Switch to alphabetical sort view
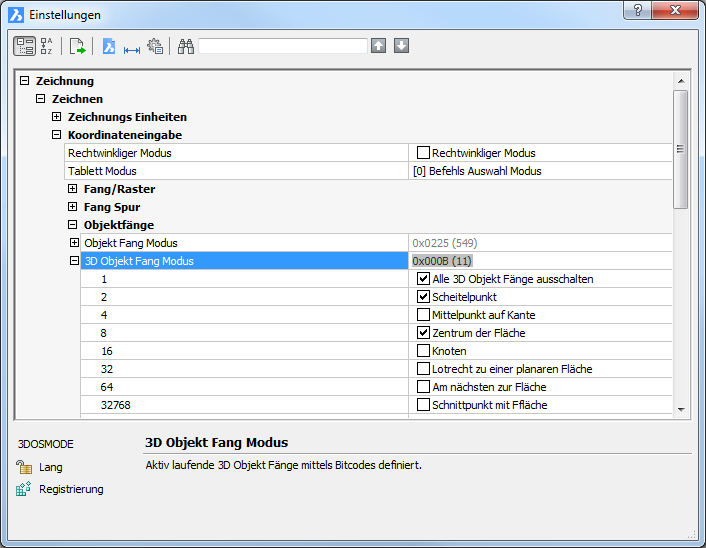 click(x=47, y=46)
